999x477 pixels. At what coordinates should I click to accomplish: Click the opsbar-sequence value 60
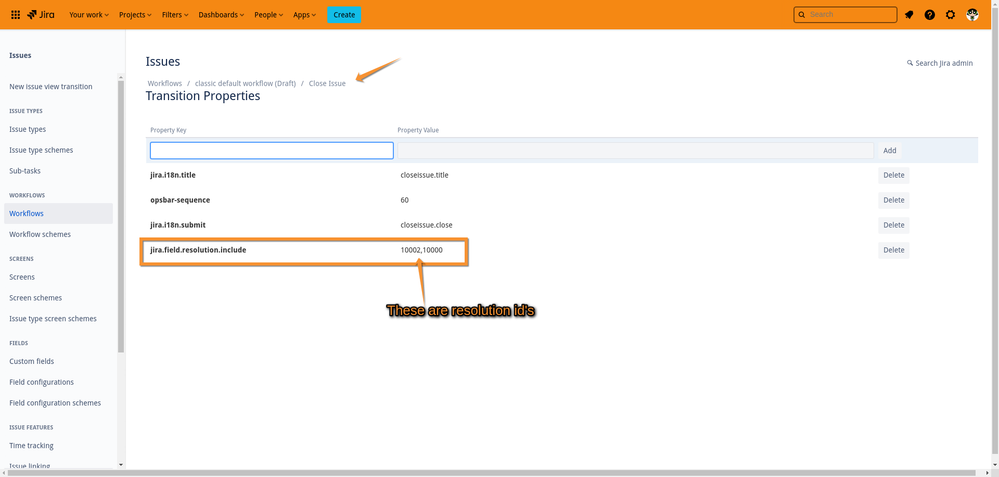point(405,200)
